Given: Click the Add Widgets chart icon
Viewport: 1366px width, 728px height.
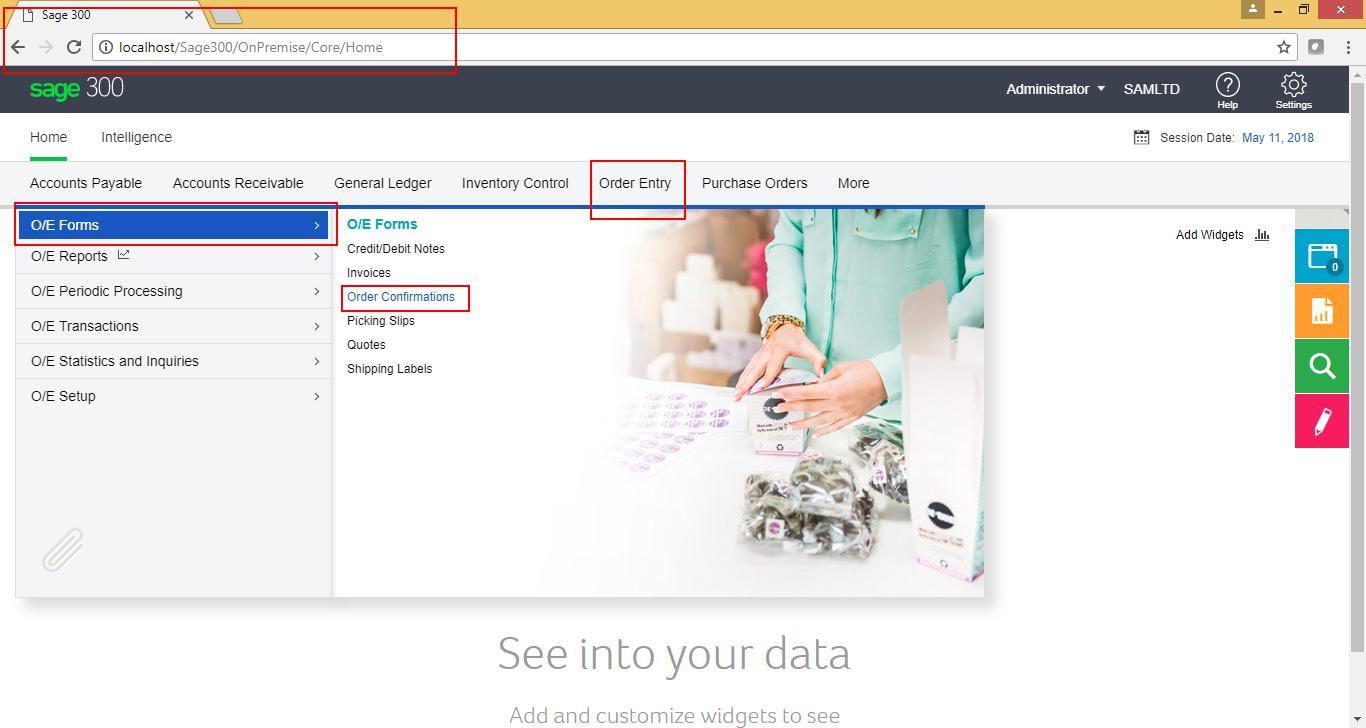Looking at the screenshot, I should 1262,235.
